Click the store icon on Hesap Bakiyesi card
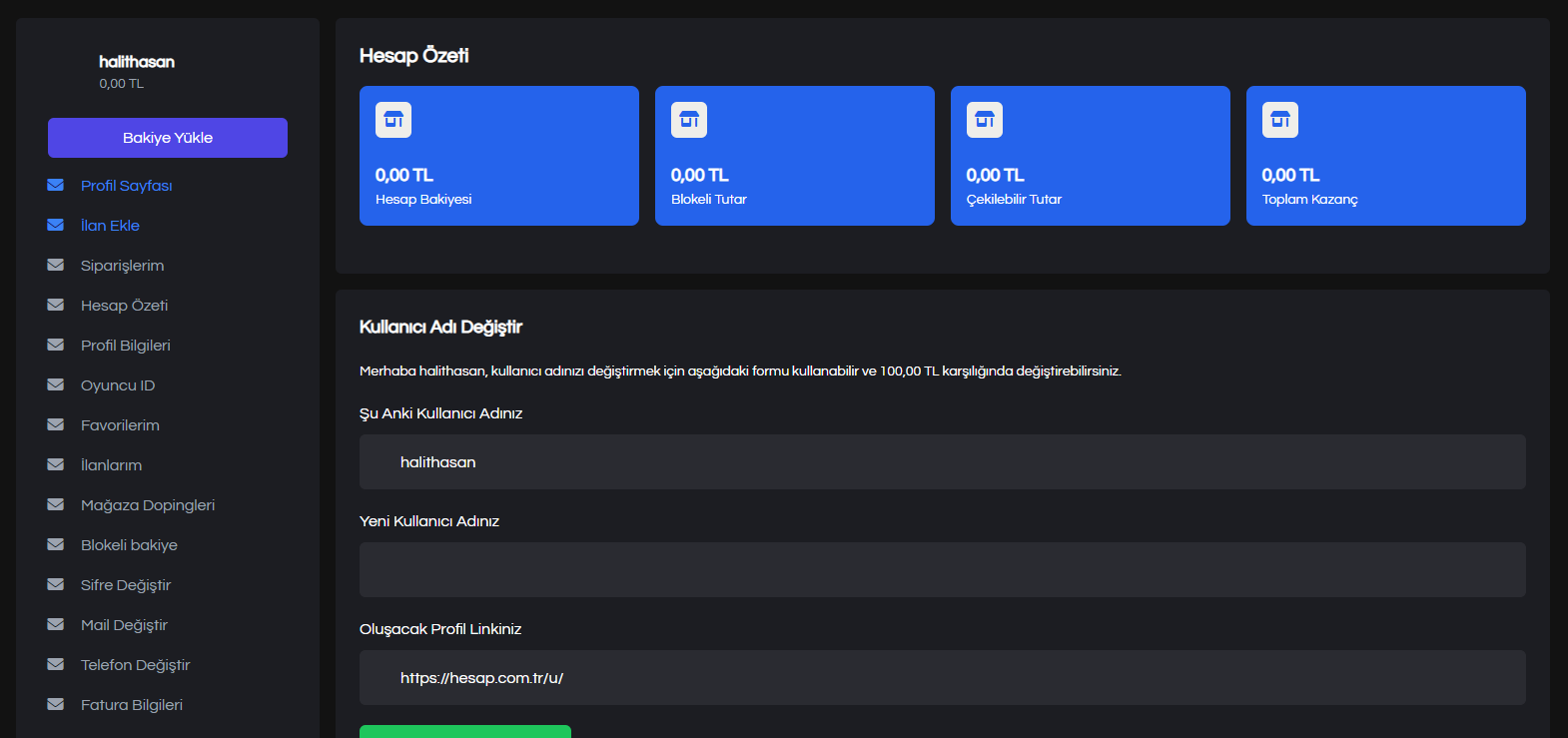This screenshot has height=738, width=1568. (x=393, y=120)
